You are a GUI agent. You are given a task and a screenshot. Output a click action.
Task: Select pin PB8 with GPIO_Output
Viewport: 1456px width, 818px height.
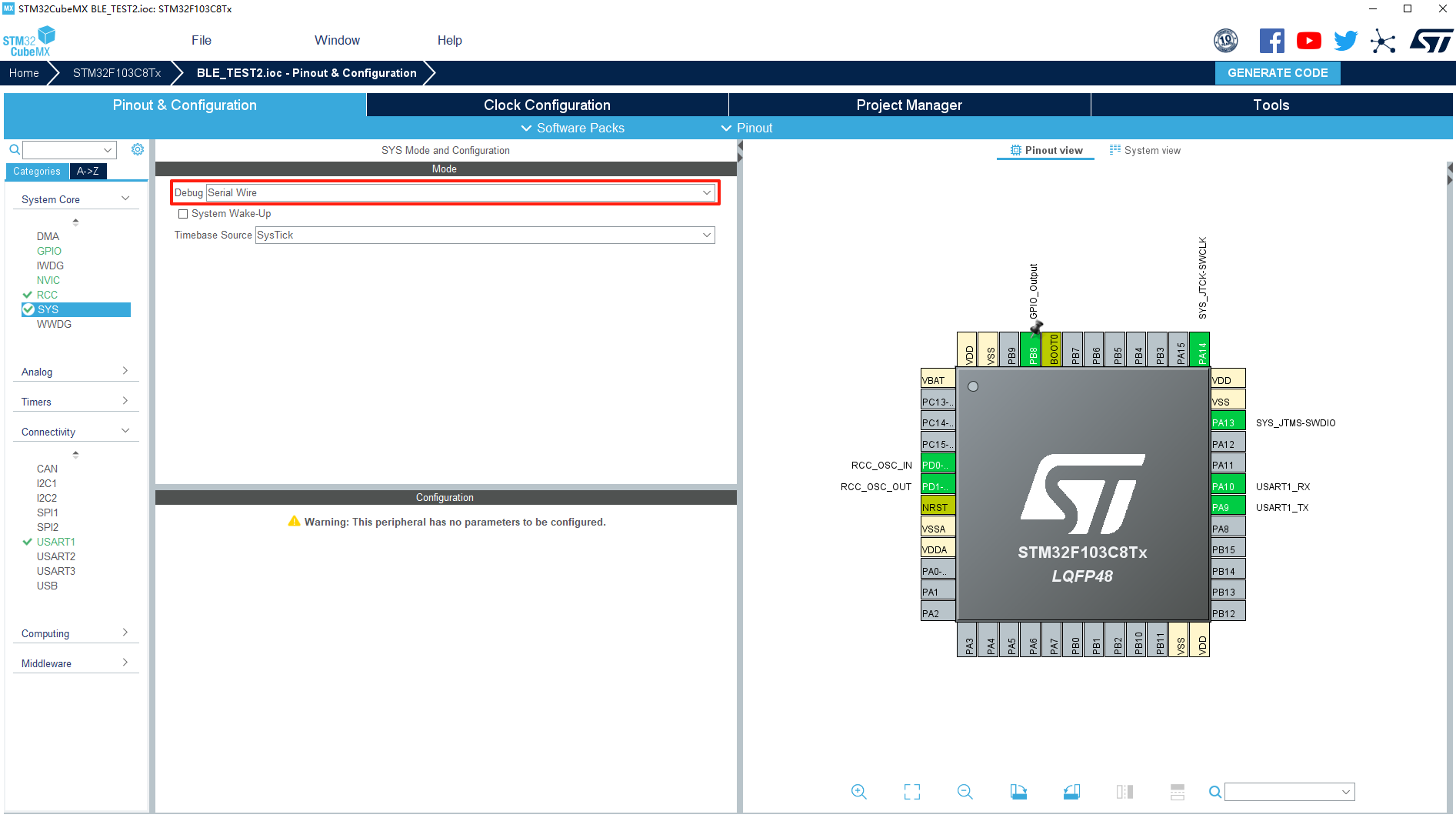[1031, 349]
